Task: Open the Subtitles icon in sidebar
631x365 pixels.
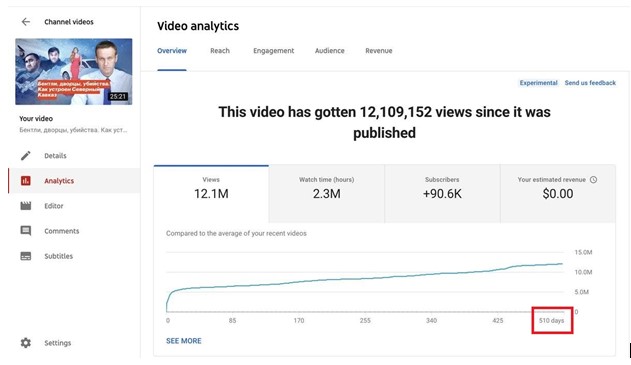Action: 26,256
